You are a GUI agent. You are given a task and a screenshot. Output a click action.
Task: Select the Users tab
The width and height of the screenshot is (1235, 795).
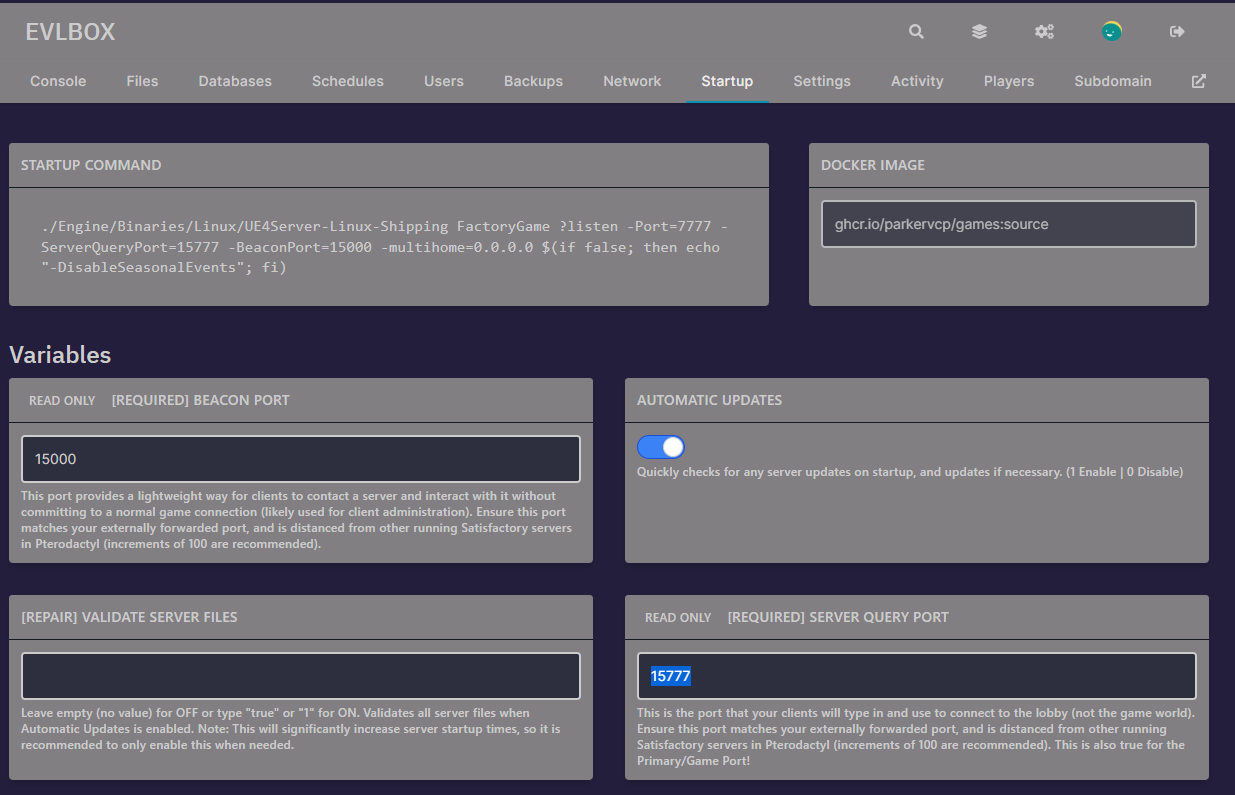click(444, 81)
